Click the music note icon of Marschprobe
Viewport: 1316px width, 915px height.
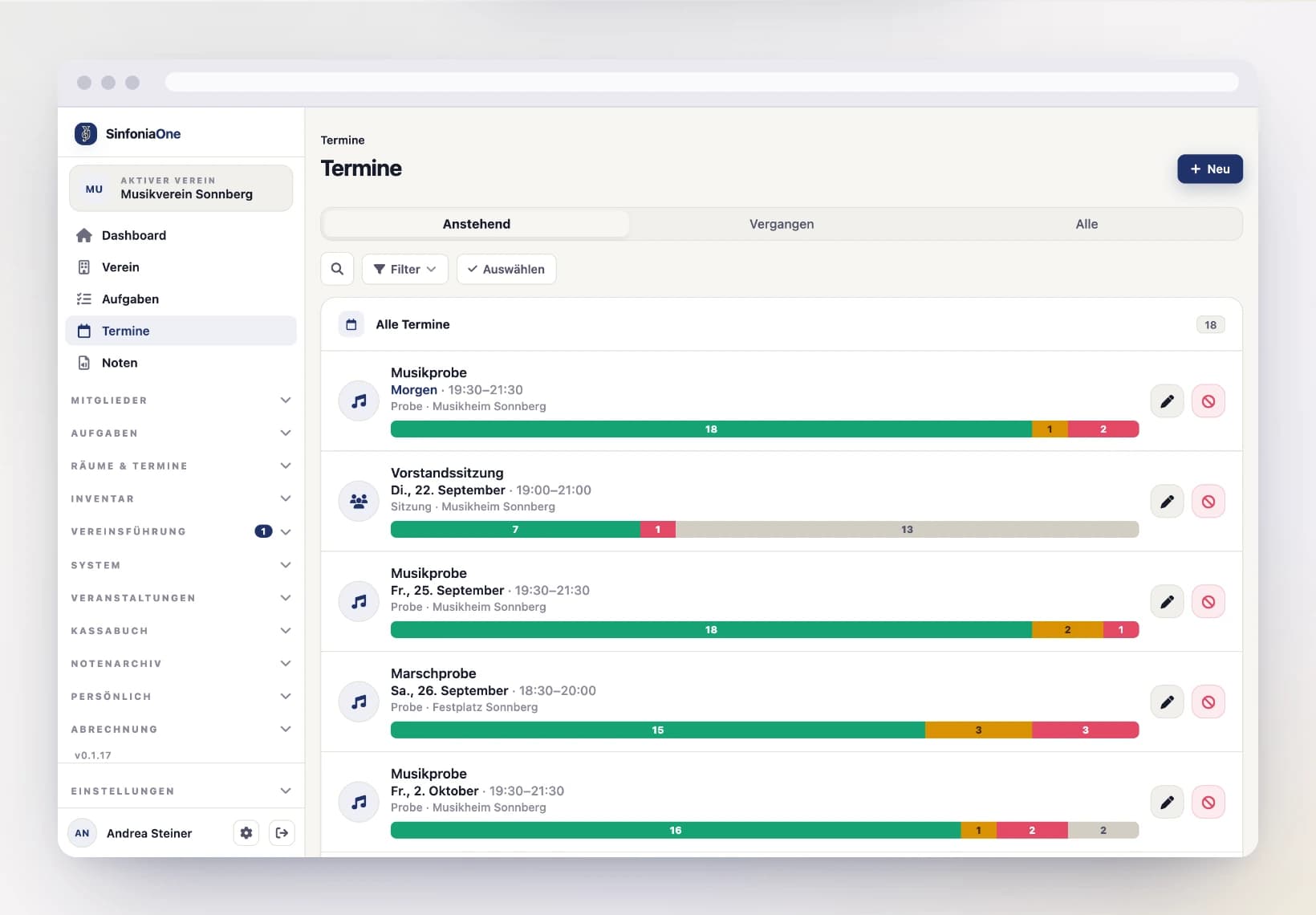[x=359, y=702]
